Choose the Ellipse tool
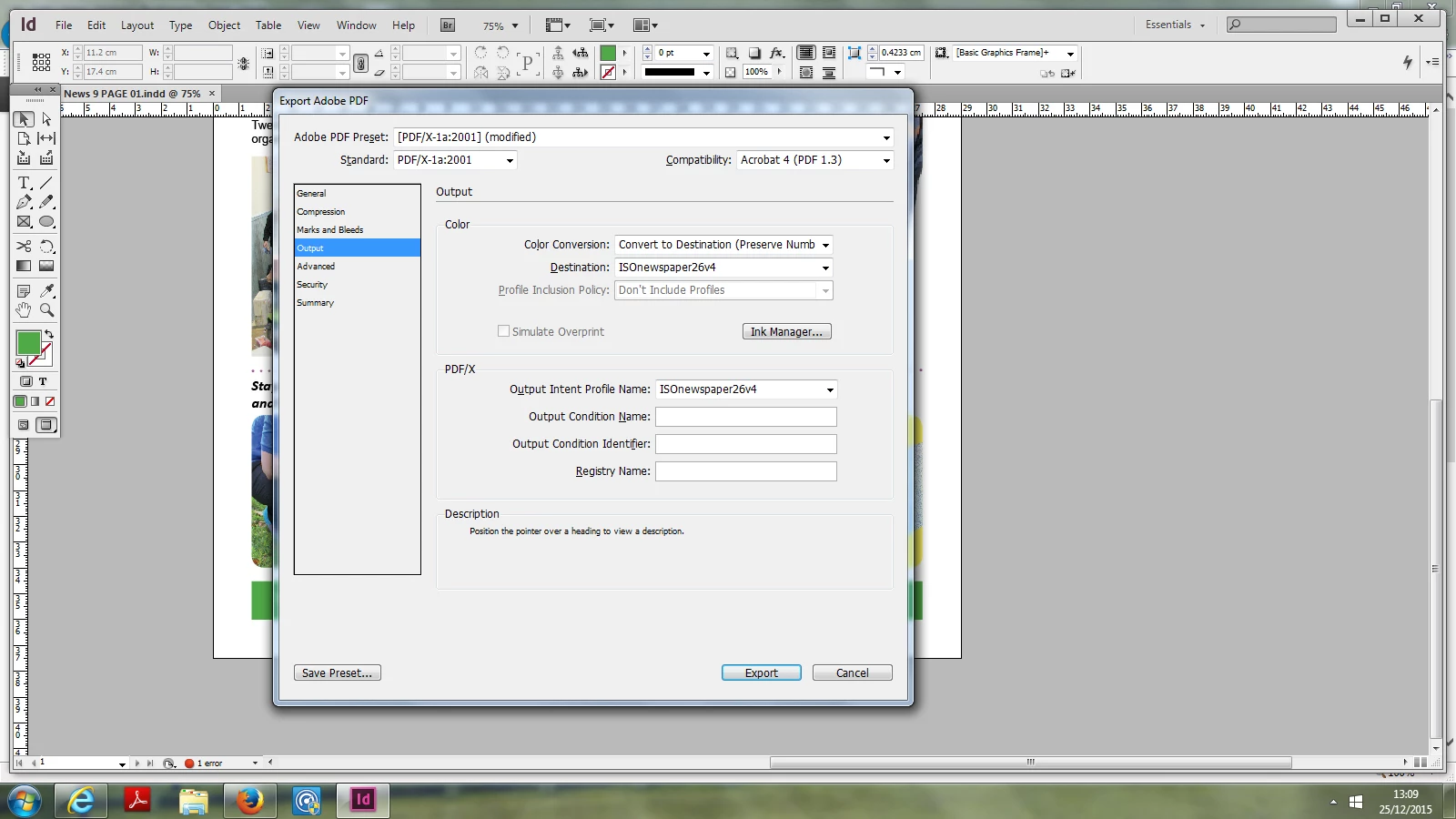The height and width of the screenshot is (819, 1456). tap(46, 221)
